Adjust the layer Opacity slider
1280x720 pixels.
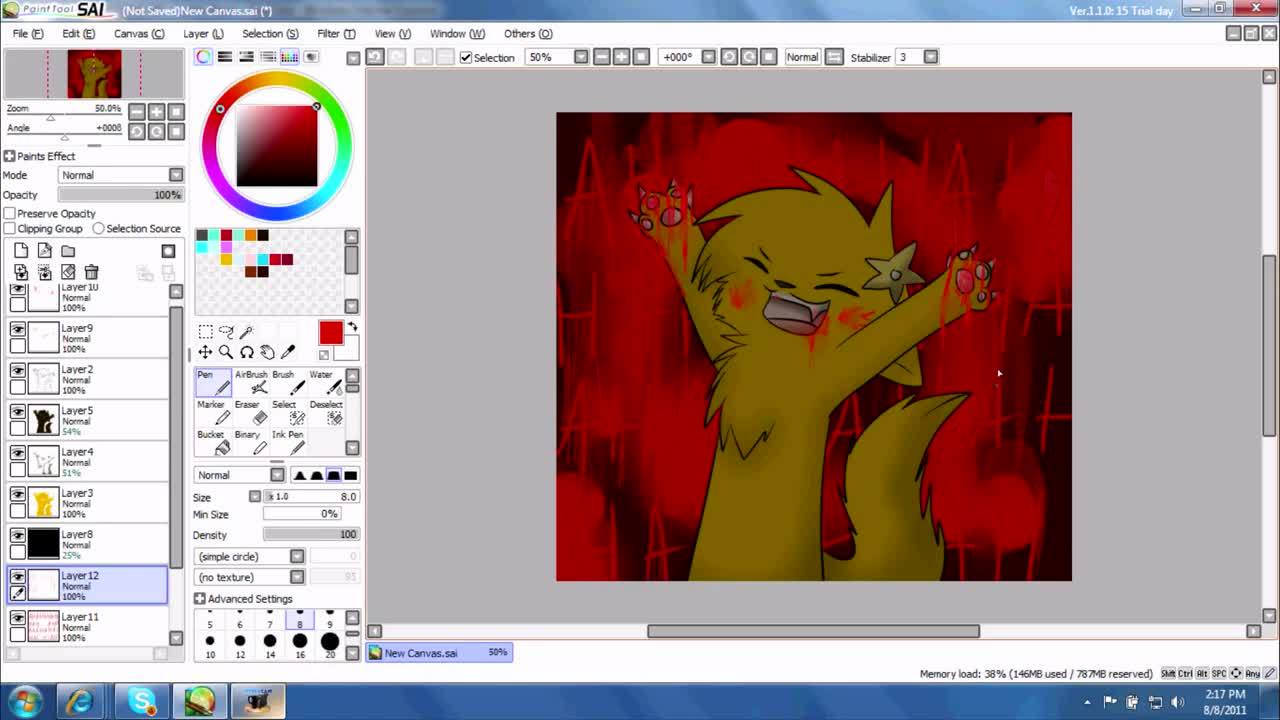[120, 195]
